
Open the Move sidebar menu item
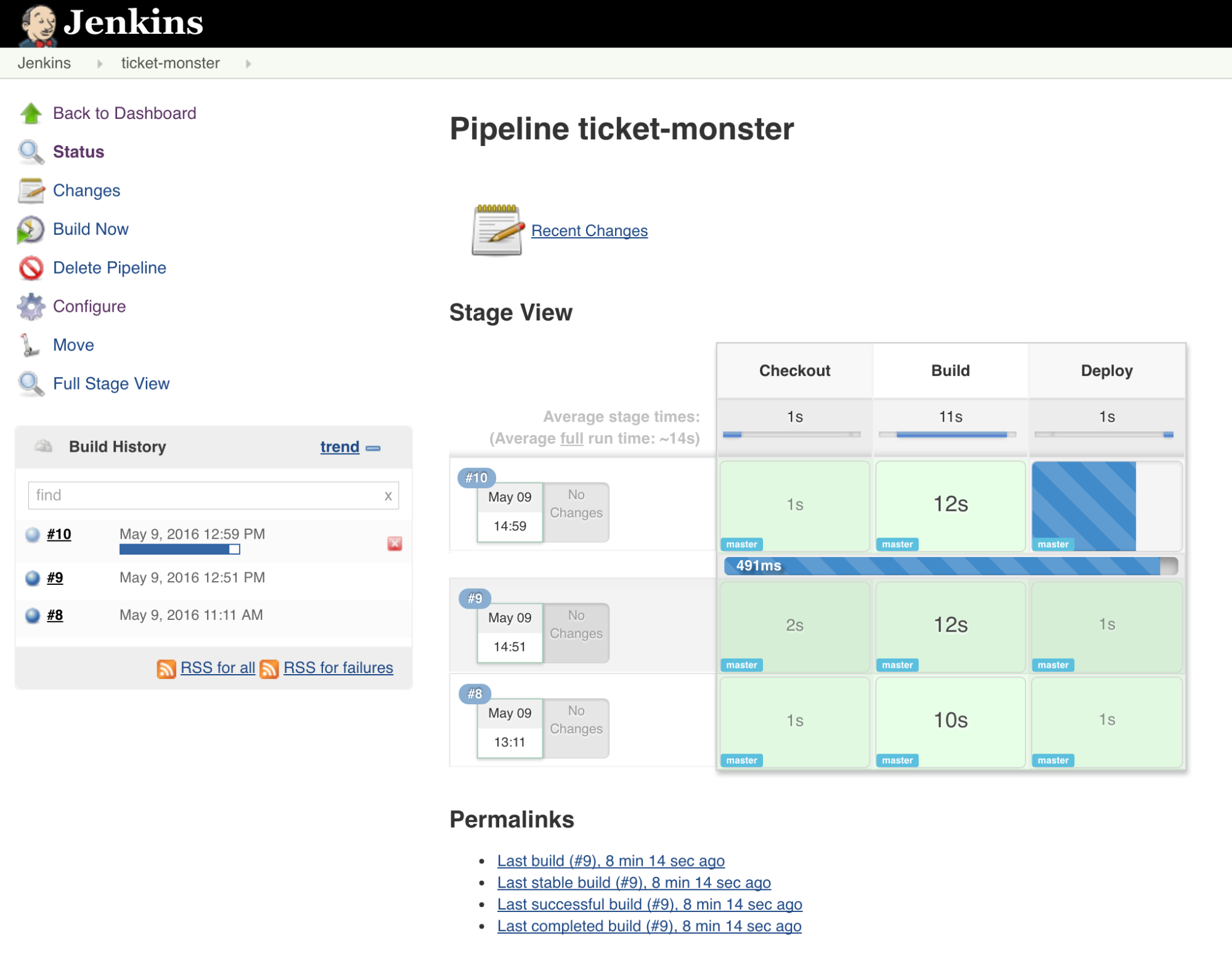73,345
